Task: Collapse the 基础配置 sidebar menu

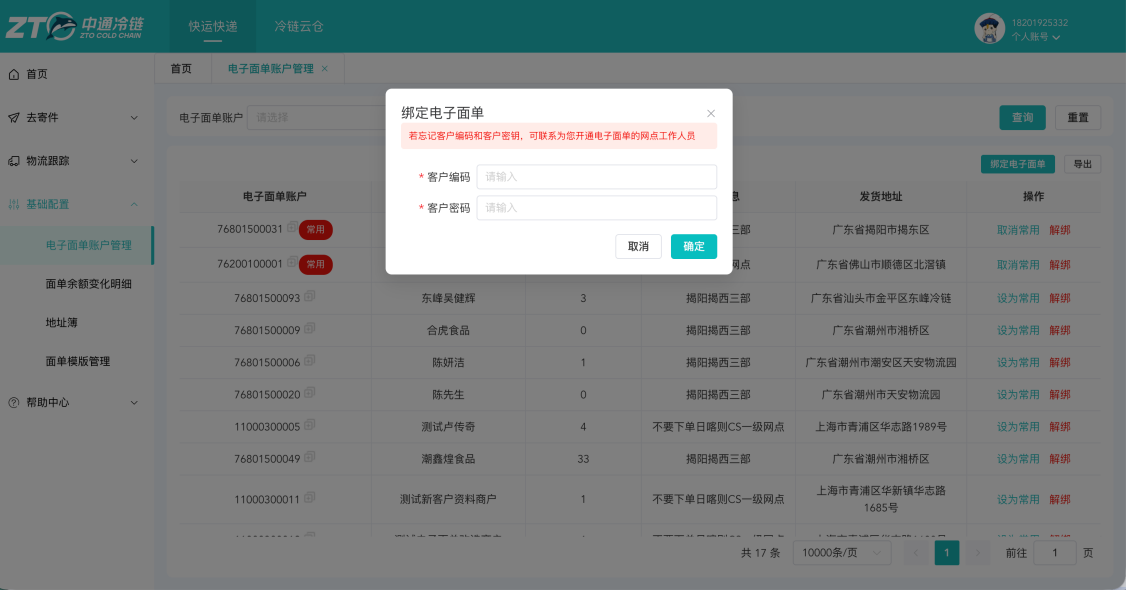Action: 134,205
